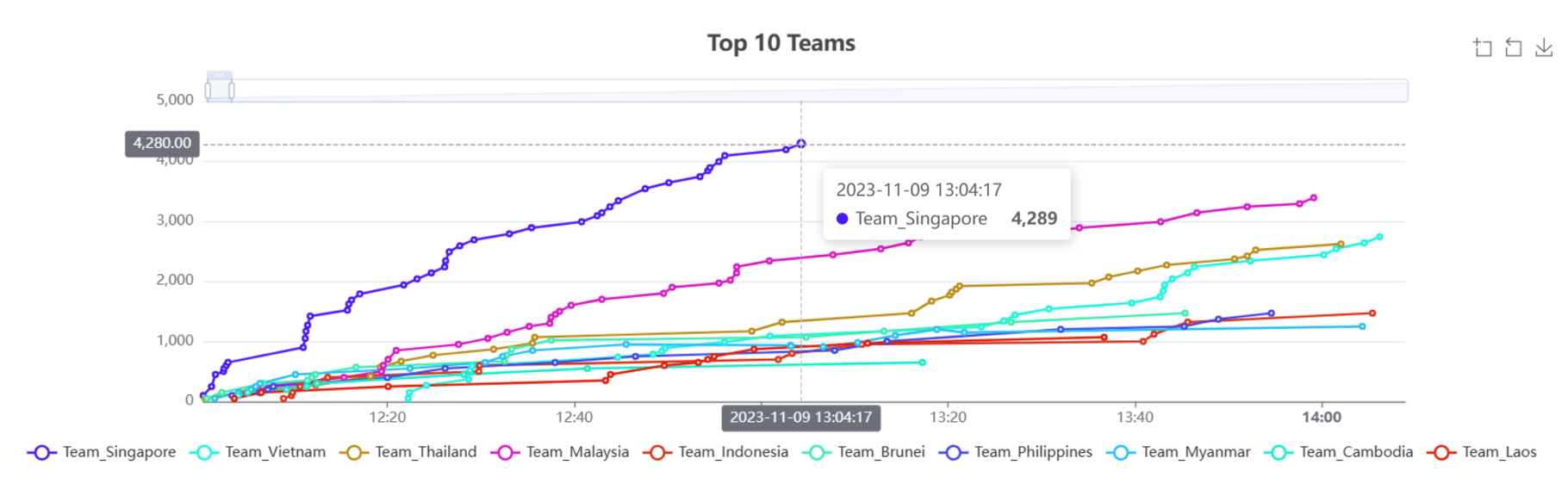Toggle Team_Singapore series in legend
Screen dimensions: 1568x490
[102, 452]
